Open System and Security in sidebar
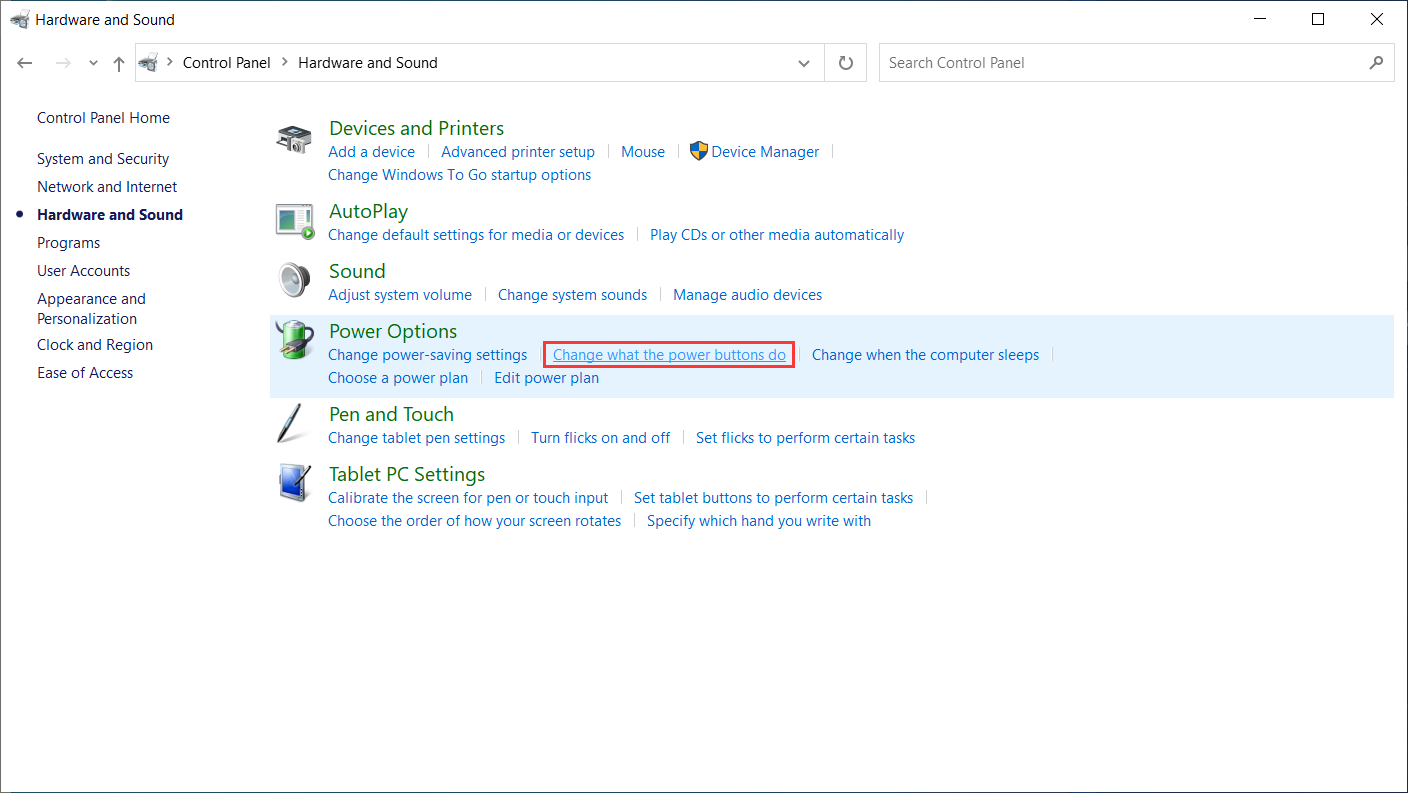The image size is (1408, 793). (103, 159)
